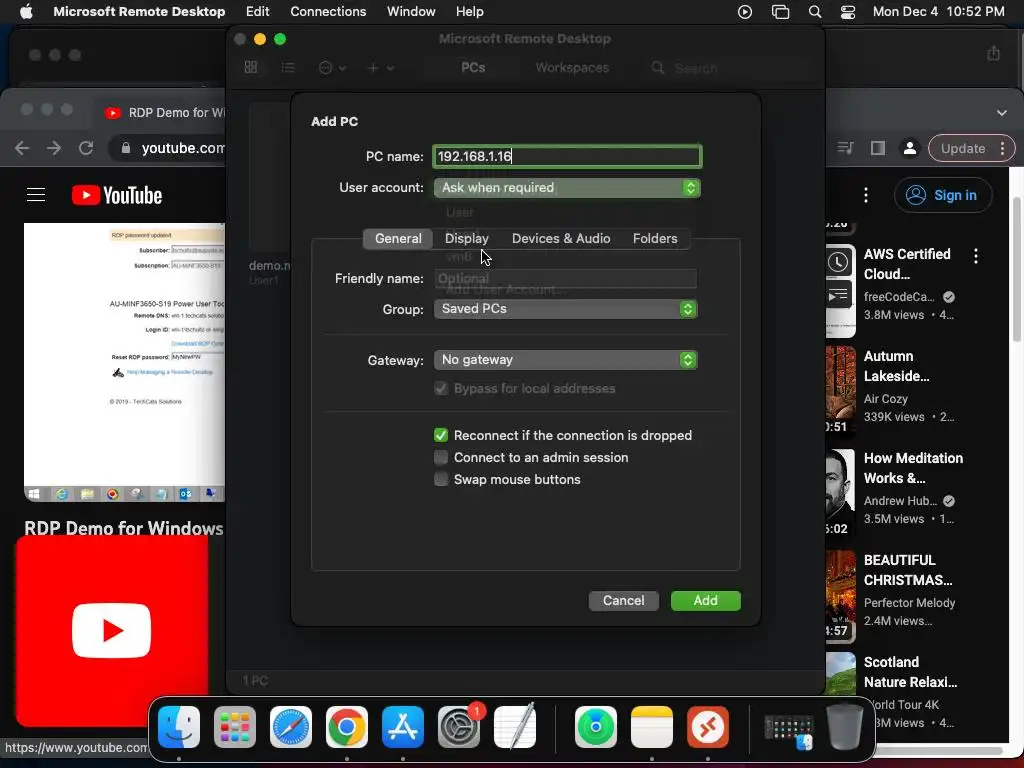Viewport: 1024px width, 768px height.
Task: Reload the page in Chrome
Action: coord(86,148)
